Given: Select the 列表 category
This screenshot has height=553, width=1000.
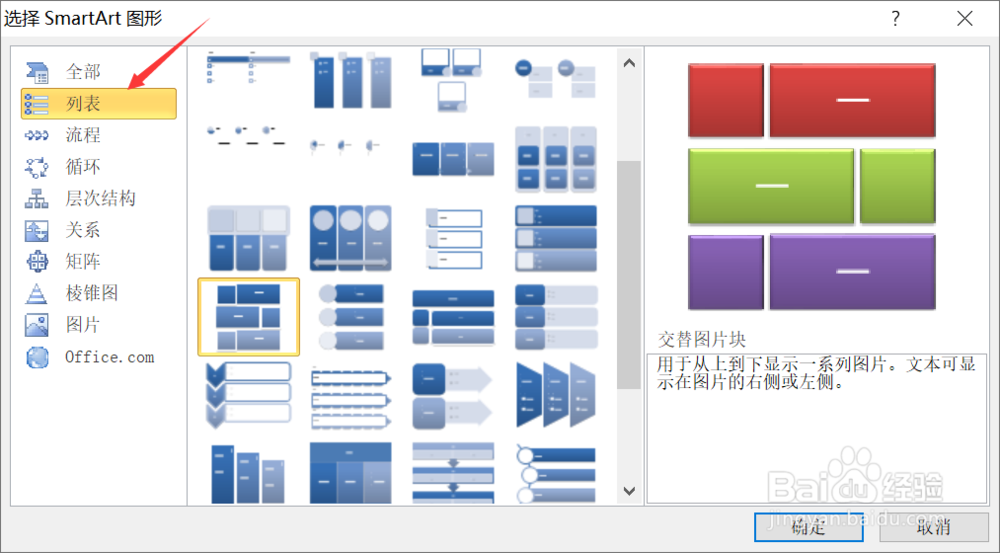Looking at the screenshot, I should pyautogui.click(x=99, y=103).
